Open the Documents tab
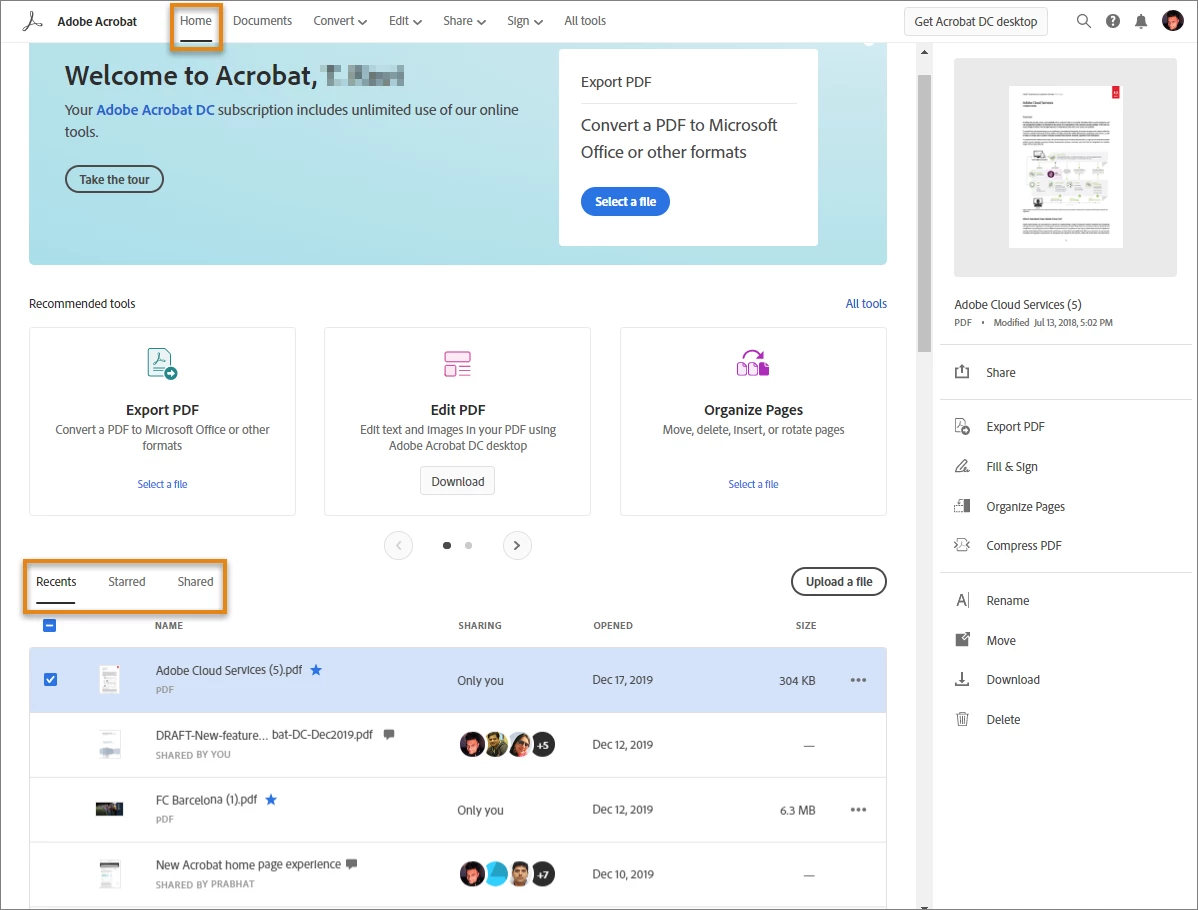Viewport: 1198px width, 910px height. tap(262, 21)
